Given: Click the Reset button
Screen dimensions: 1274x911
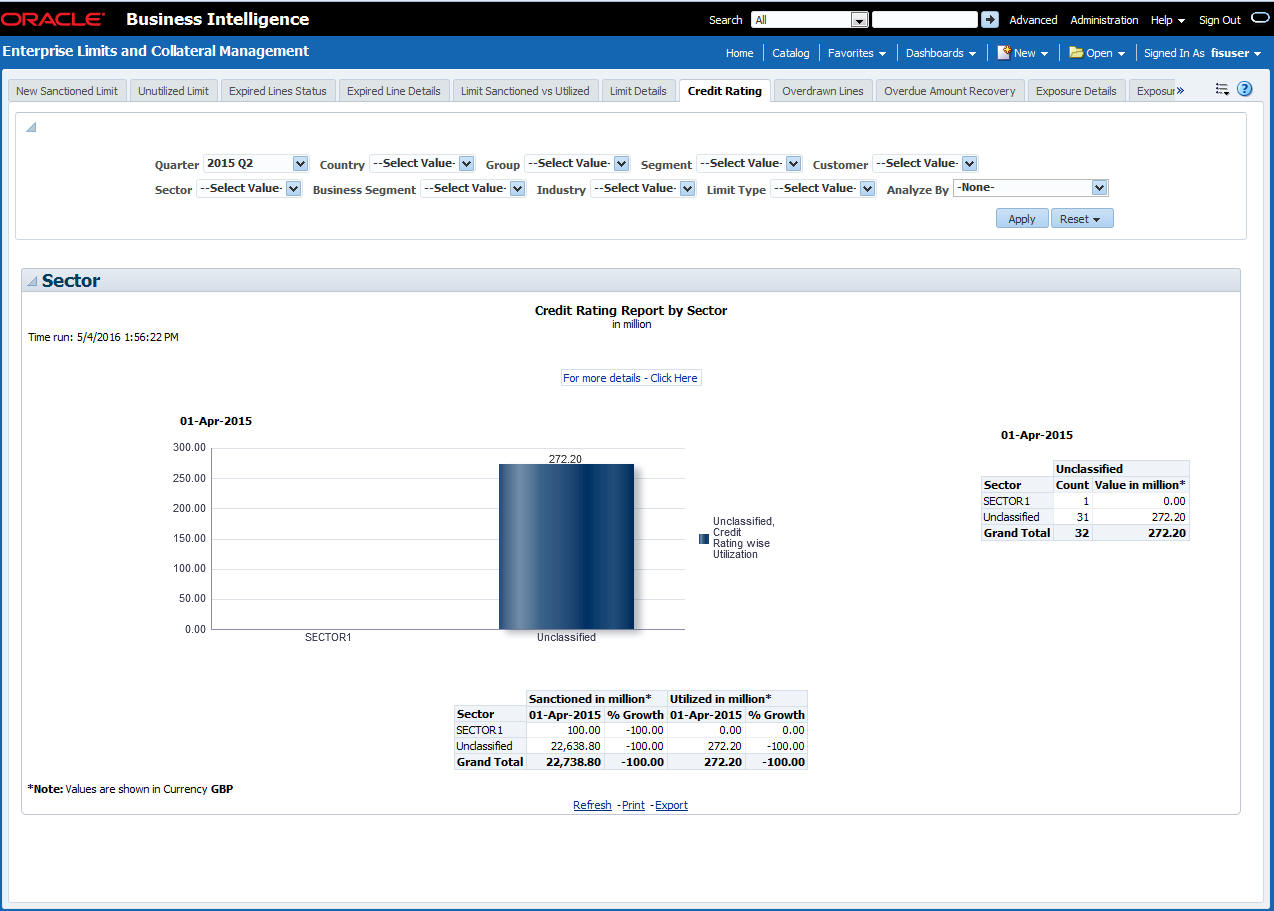Looking at the screenshot, I should pos(1081,218).
